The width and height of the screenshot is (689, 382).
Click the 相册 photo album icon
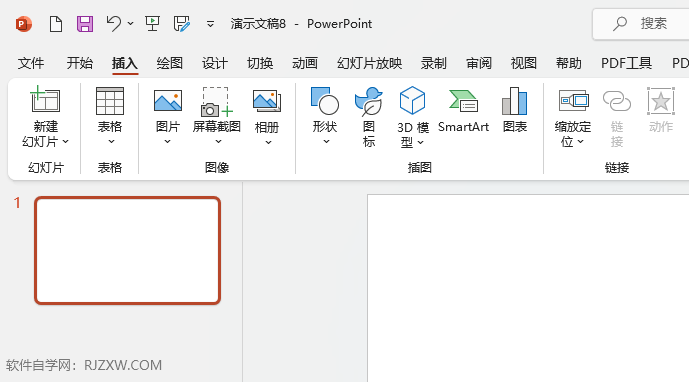click(267, 101)
